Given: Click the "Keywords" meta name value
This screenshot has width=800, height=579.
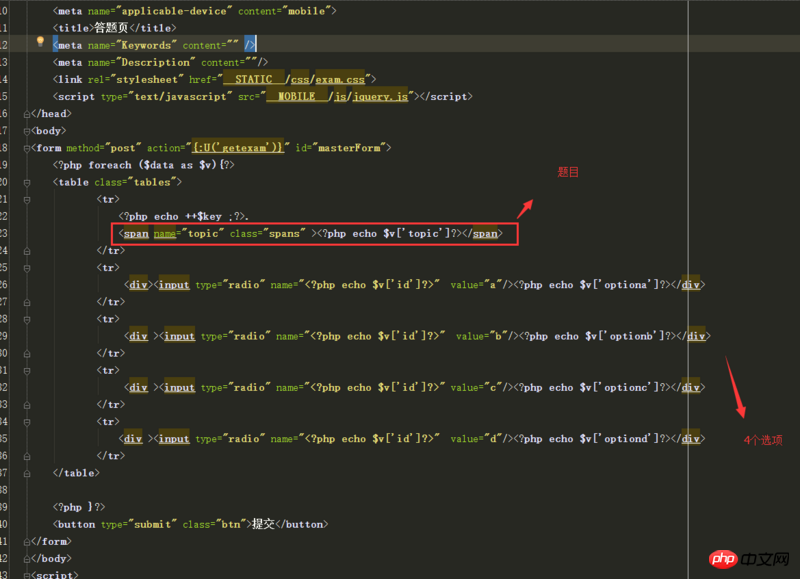Looking at the screenshot, I should click(146, 45).
